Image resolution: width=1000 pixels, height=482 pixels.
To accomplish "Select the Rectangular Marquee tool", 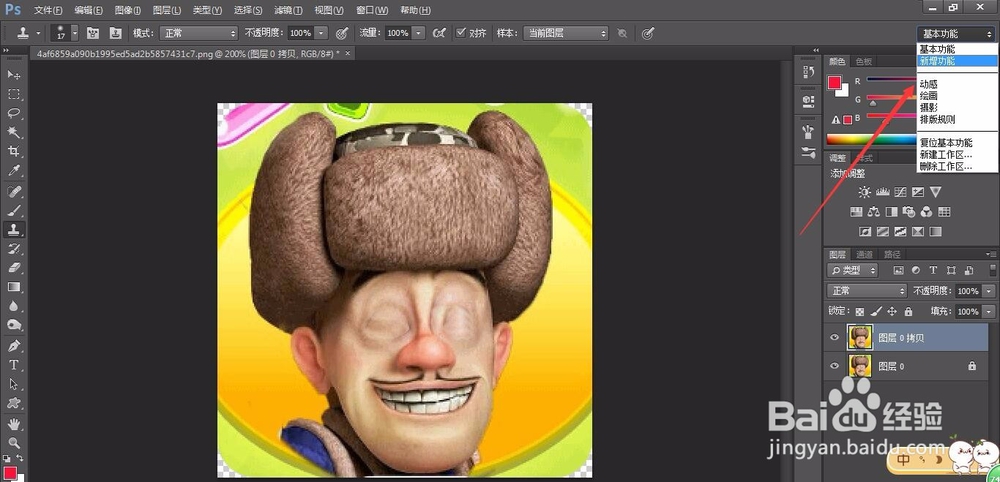I will [x=13, y=94].
